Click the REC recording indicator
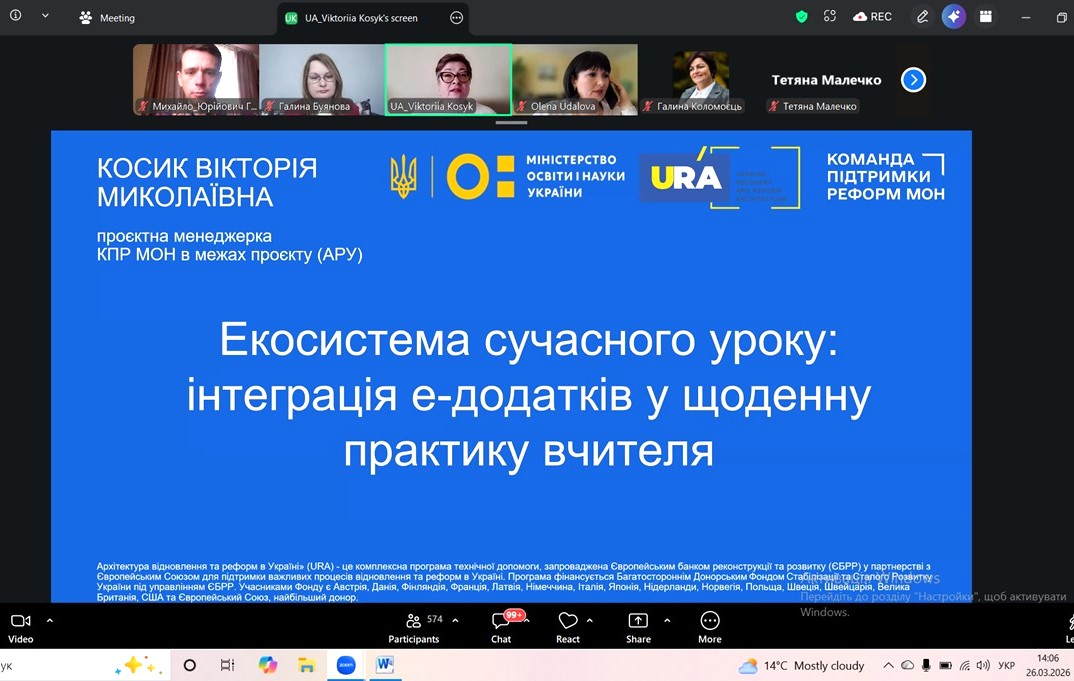1074x681 pixels. coord(872,17)
